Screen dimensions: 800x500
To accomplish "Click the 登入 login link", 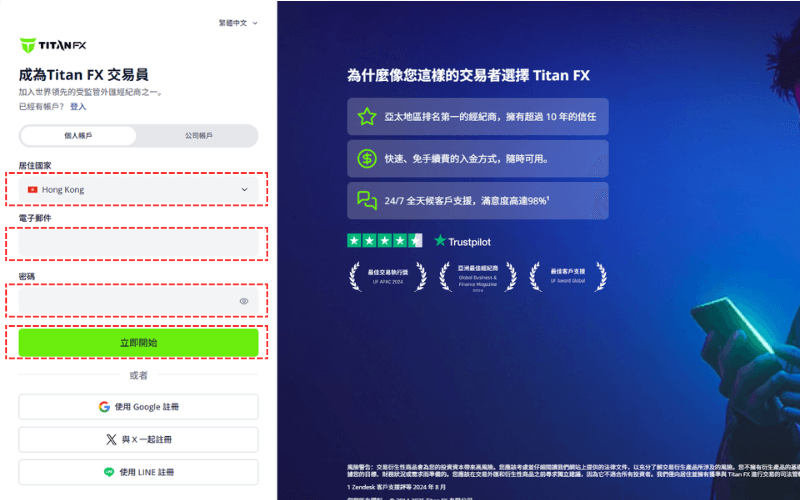I will coord(78,106).
